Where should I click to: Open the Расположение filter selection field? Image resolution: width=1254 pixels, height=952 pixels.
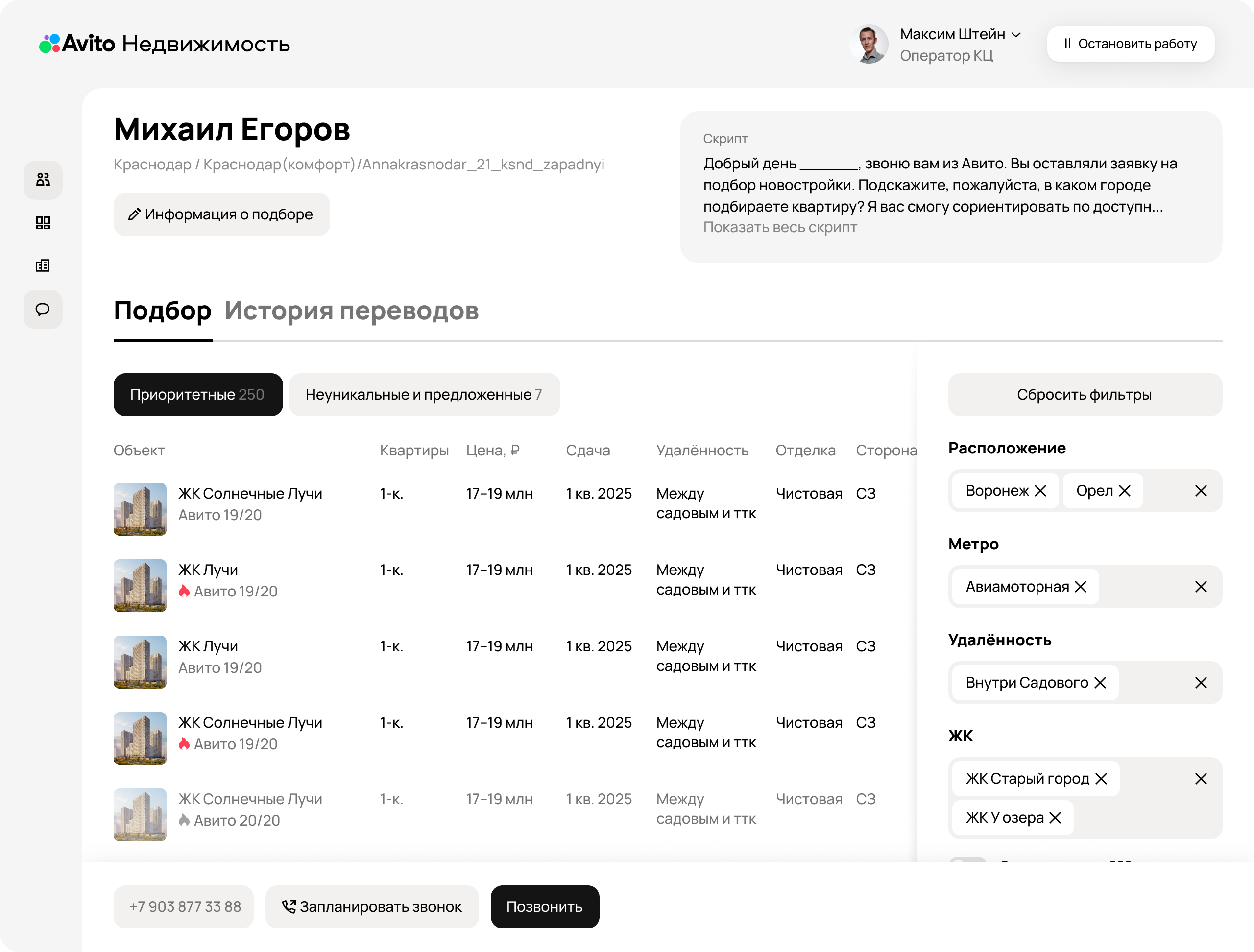tap(1165, 491)
